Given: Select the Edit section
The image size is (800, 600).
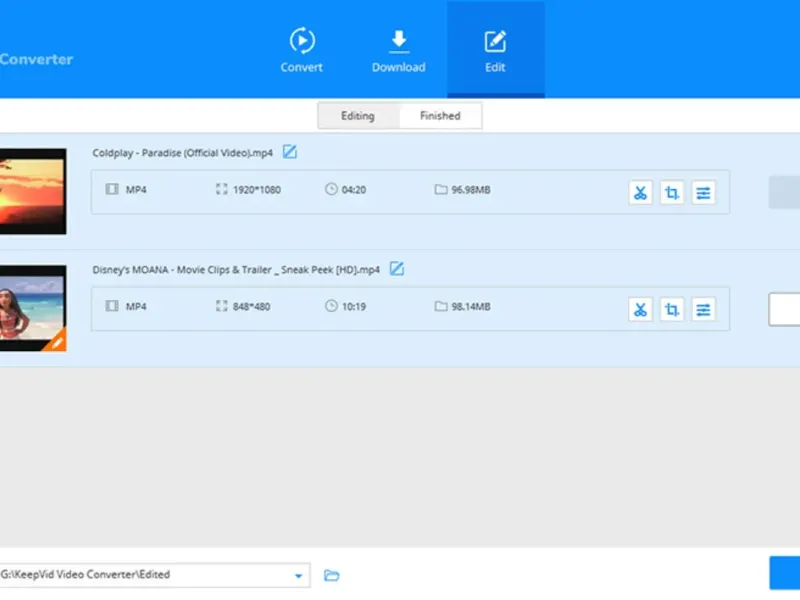Looking at the screenshot, I should coord(495,49).
